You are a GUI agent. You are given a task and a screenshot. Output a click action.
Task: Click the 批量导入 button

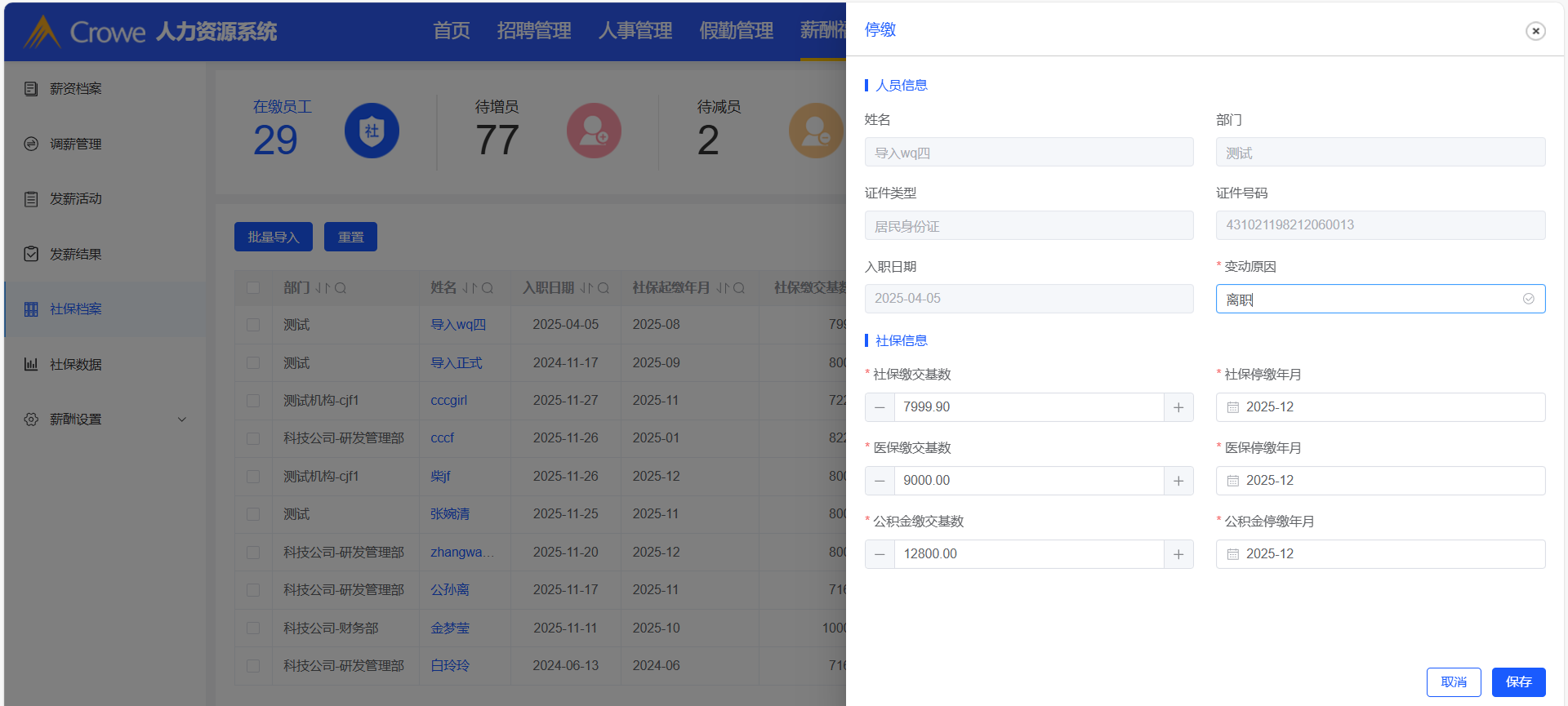pos(274,237)
